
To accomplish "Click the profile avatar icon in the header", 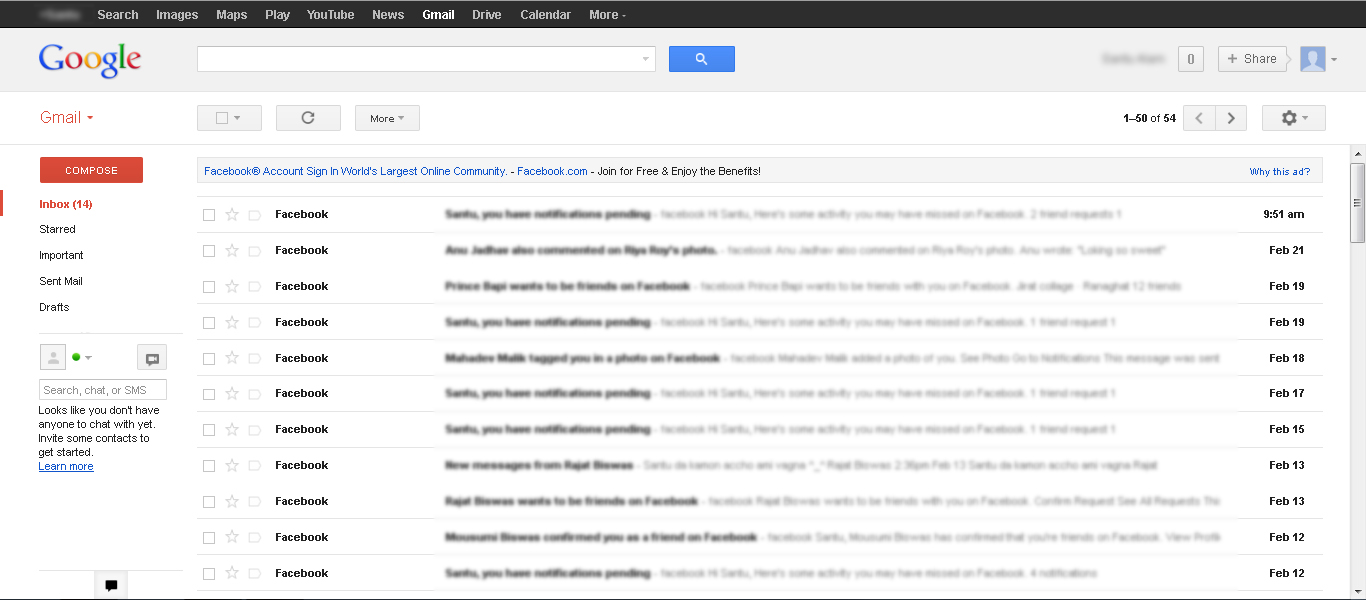I will click(x=1312, y=59).
